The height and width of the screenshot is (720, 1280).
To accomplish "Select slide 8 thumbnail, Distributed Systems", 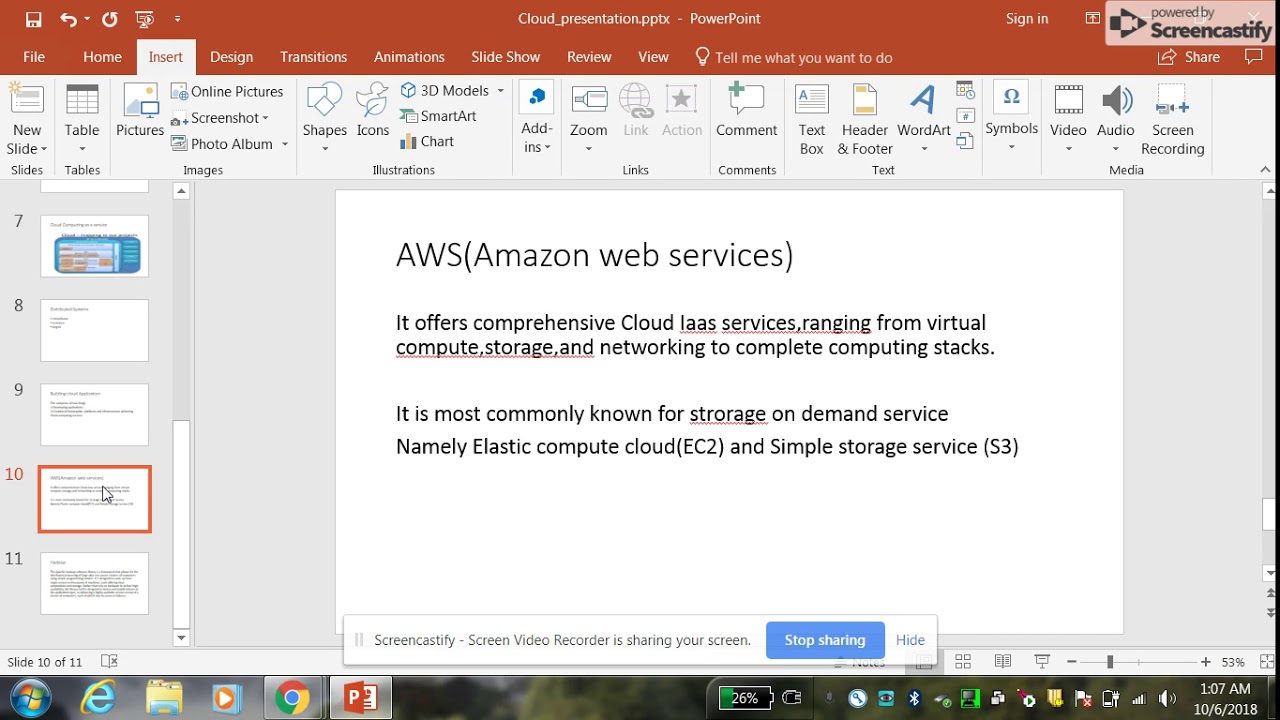I will 95,330.
